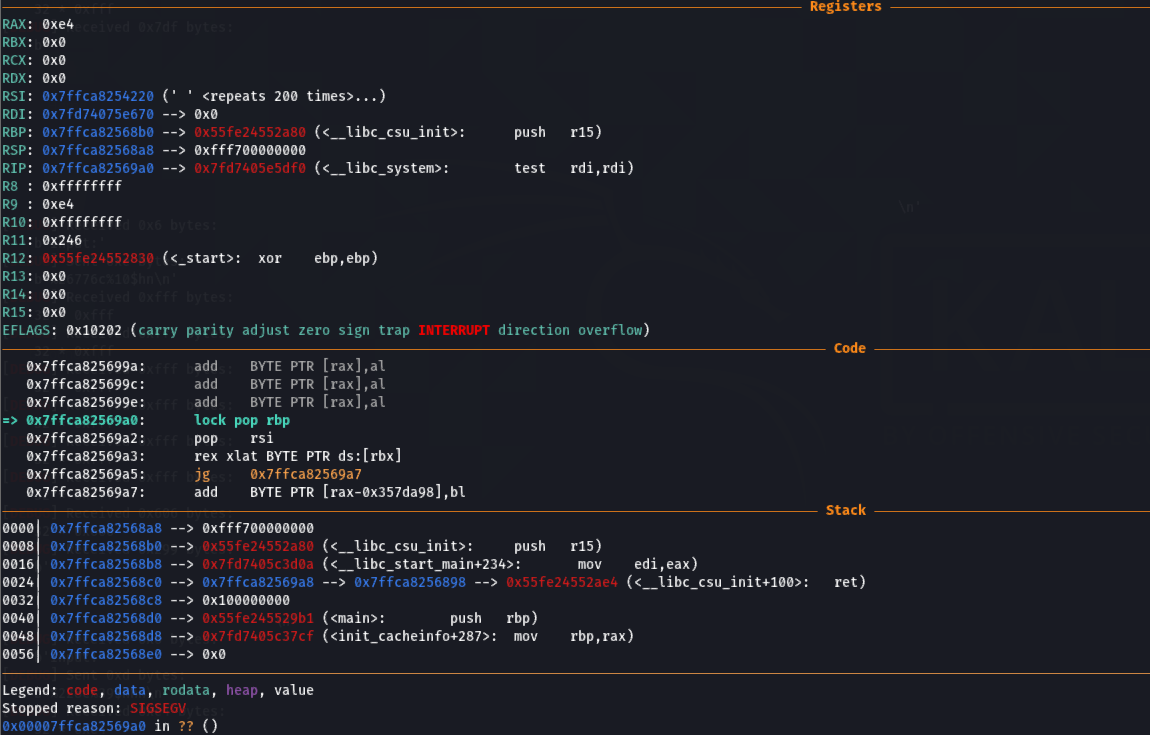Select the 'SIGSEGV' stop reason
This screenshot has width=1150, height=735.
[x=158, y=709]
